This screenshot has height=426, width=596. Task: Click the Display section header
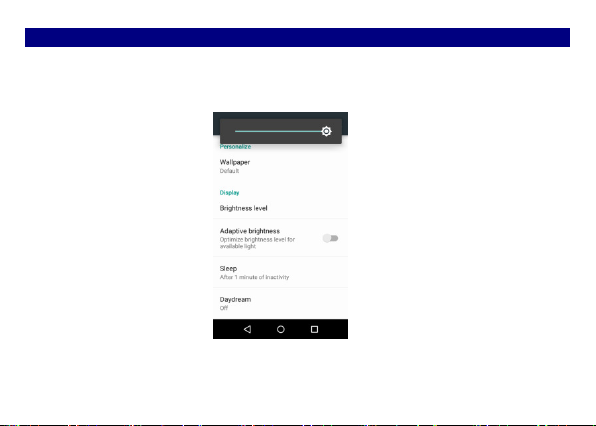coord(229,193)
